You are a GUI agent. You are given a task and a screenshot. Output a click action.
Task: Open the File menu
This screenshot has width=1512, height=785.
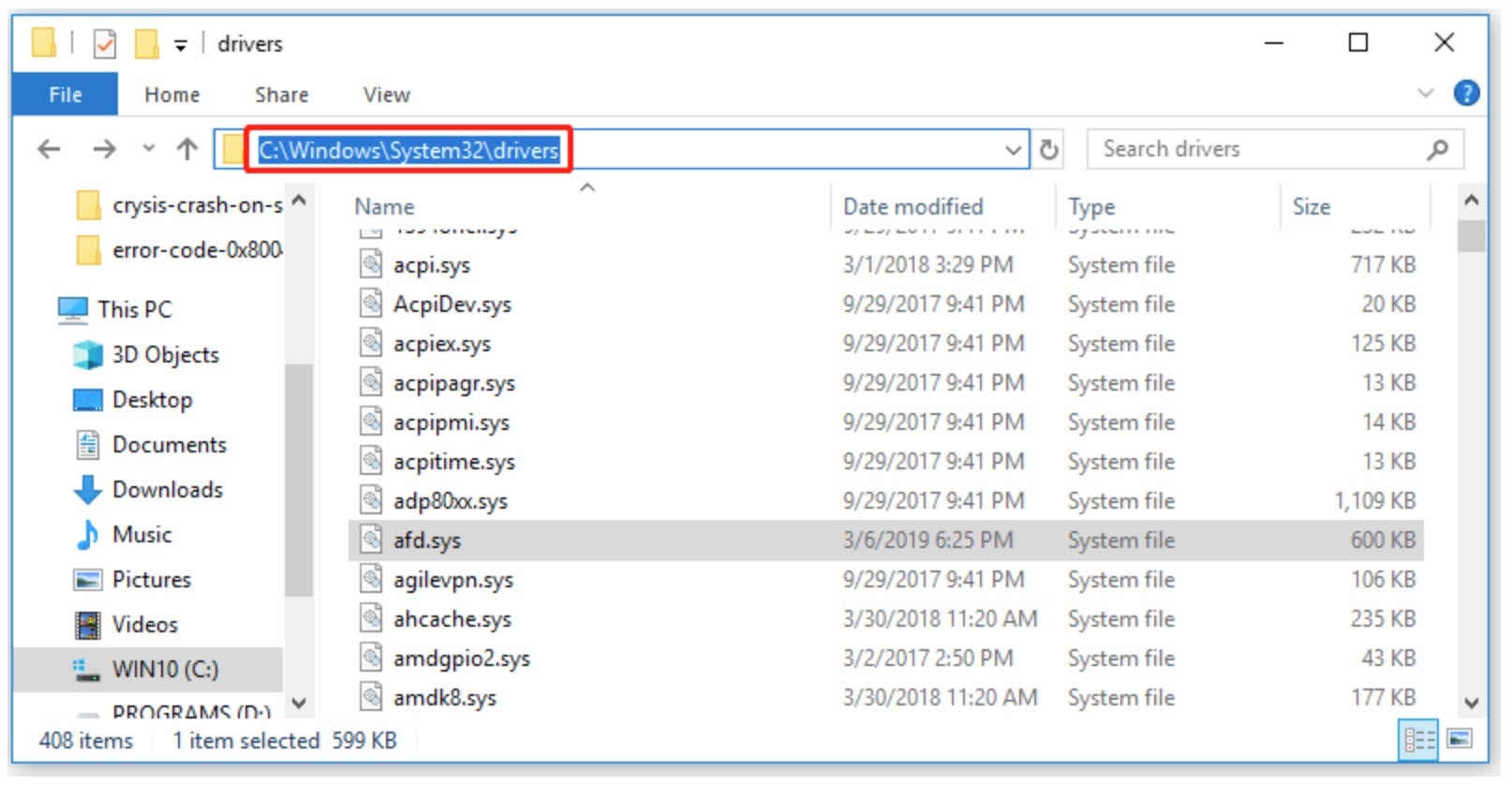tap(65, 95)
